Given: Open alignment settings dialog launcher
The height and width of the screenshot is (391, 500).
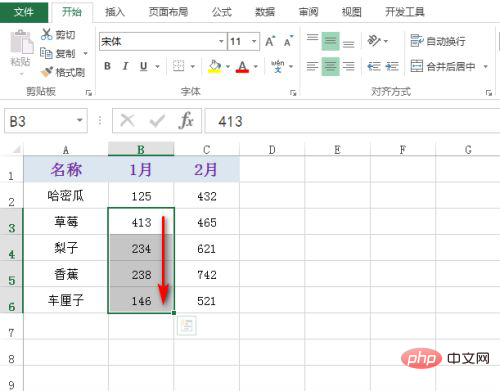Looking at the screenshot, I should tap(489, 93).
